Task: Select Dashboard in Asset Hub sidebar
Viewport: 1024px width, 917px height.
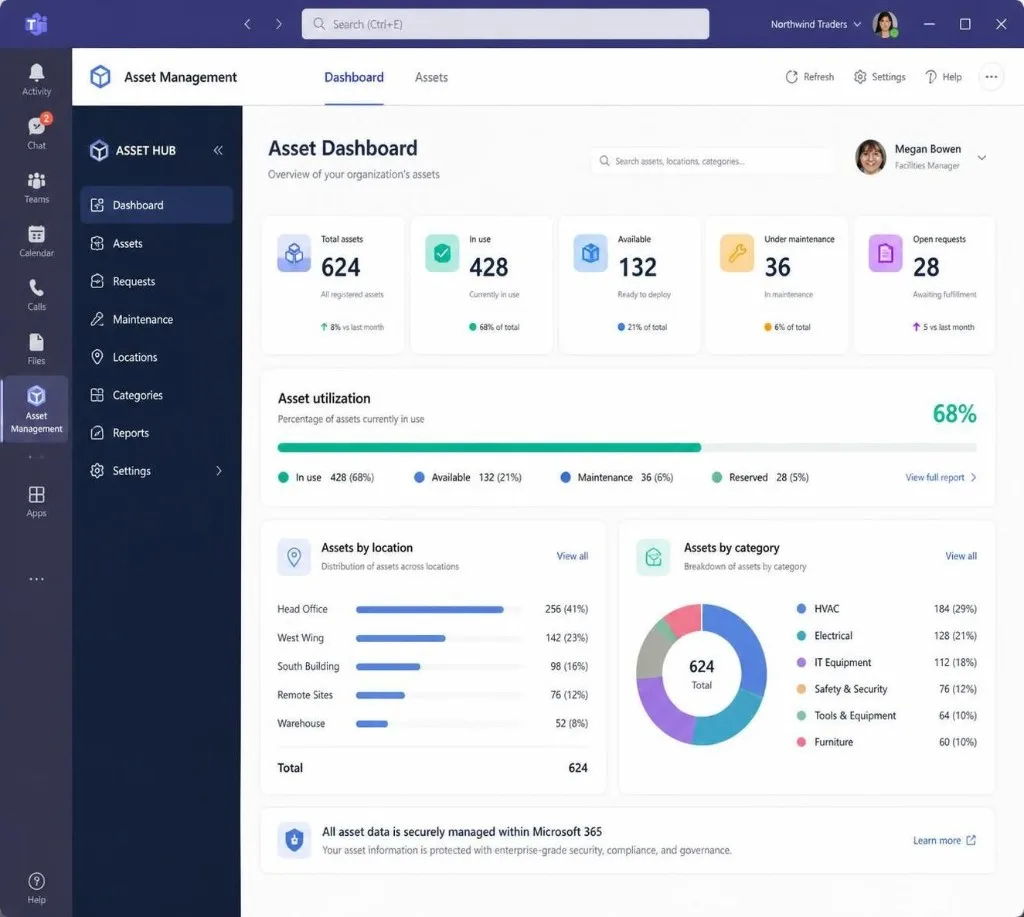Action: click(157, 205)
